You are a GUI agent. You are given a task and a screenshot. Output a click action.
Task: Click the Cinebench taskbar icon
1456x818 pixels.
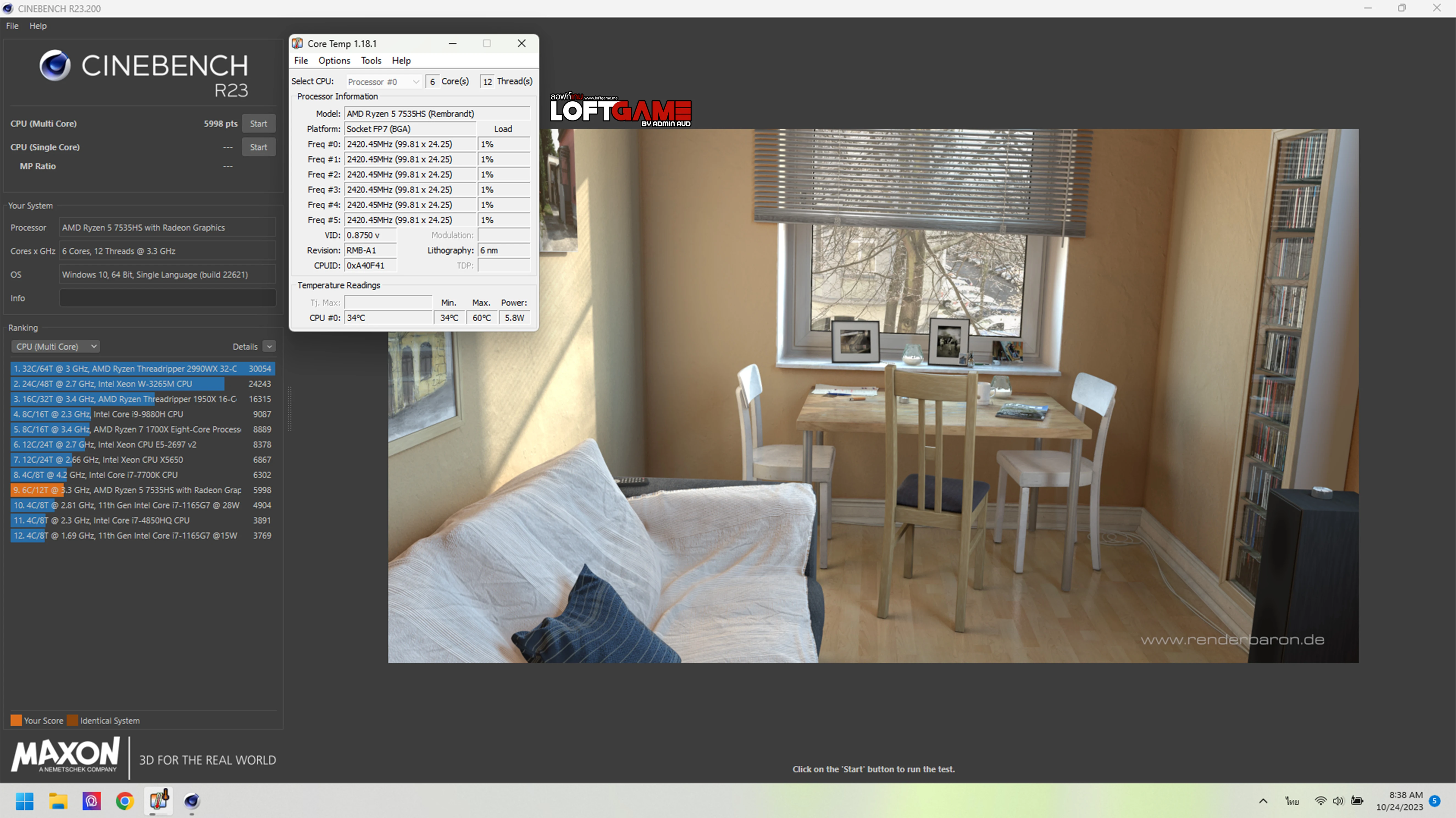192,800
